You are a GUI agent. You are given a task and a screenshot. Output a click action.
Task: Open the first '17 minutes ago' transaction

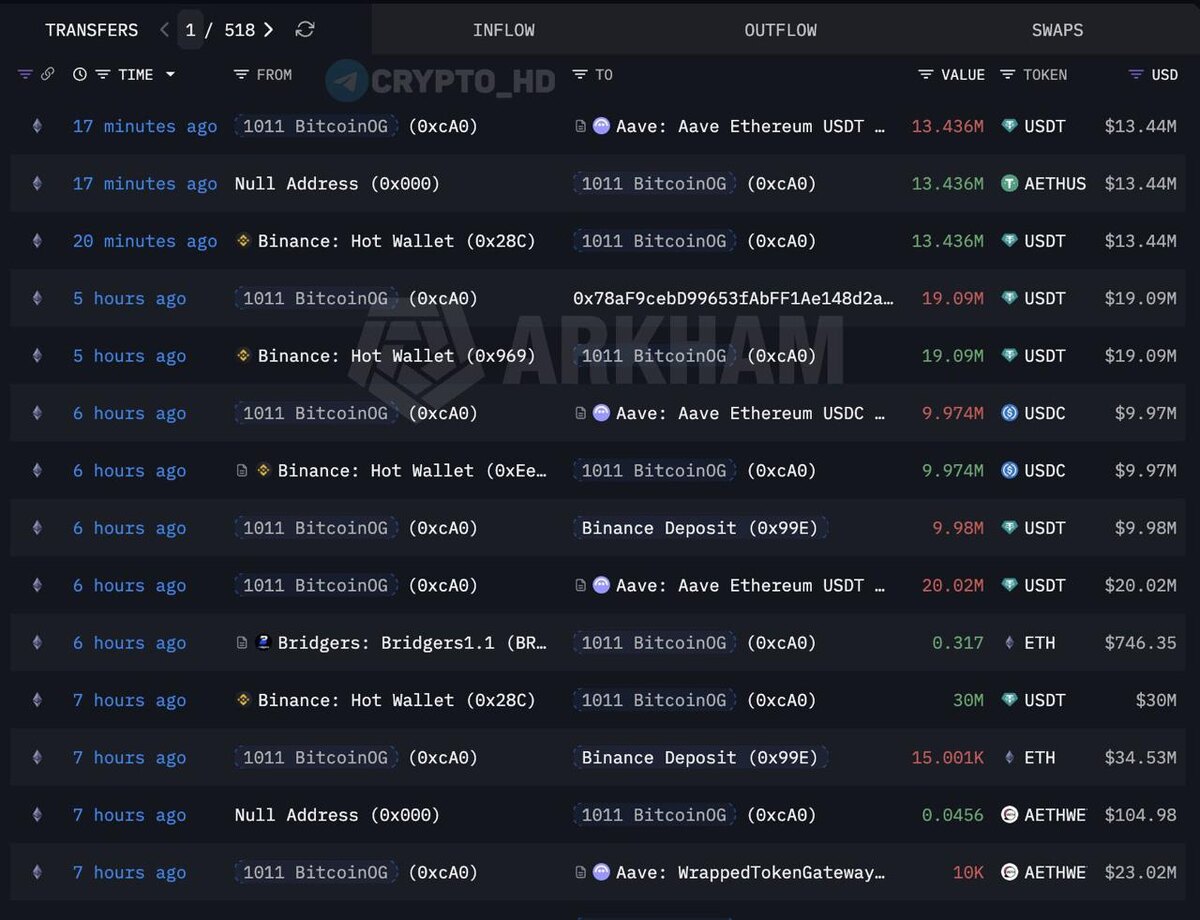[x=145, y=126]
